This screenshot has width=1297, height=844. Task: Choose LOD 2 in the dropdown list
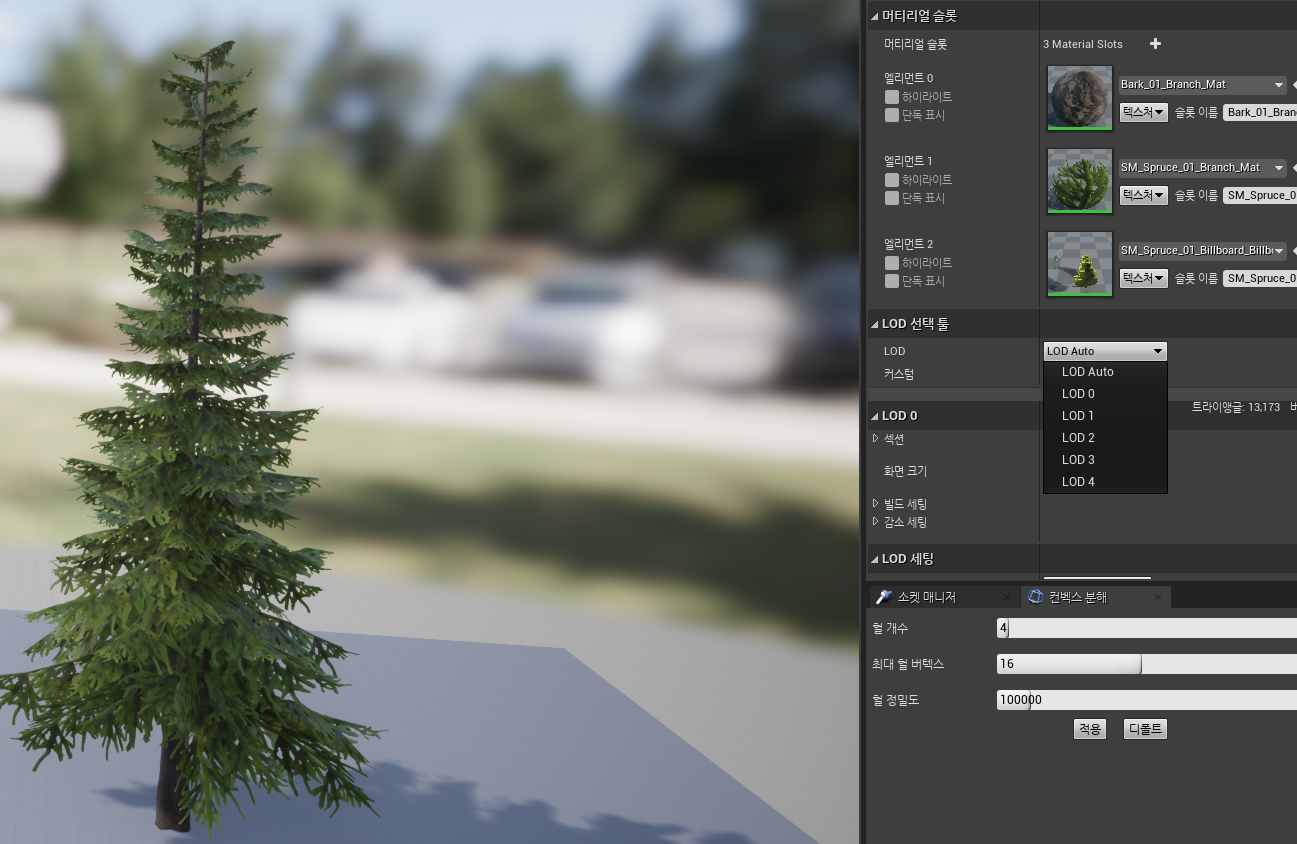[x=1105, y=438]
